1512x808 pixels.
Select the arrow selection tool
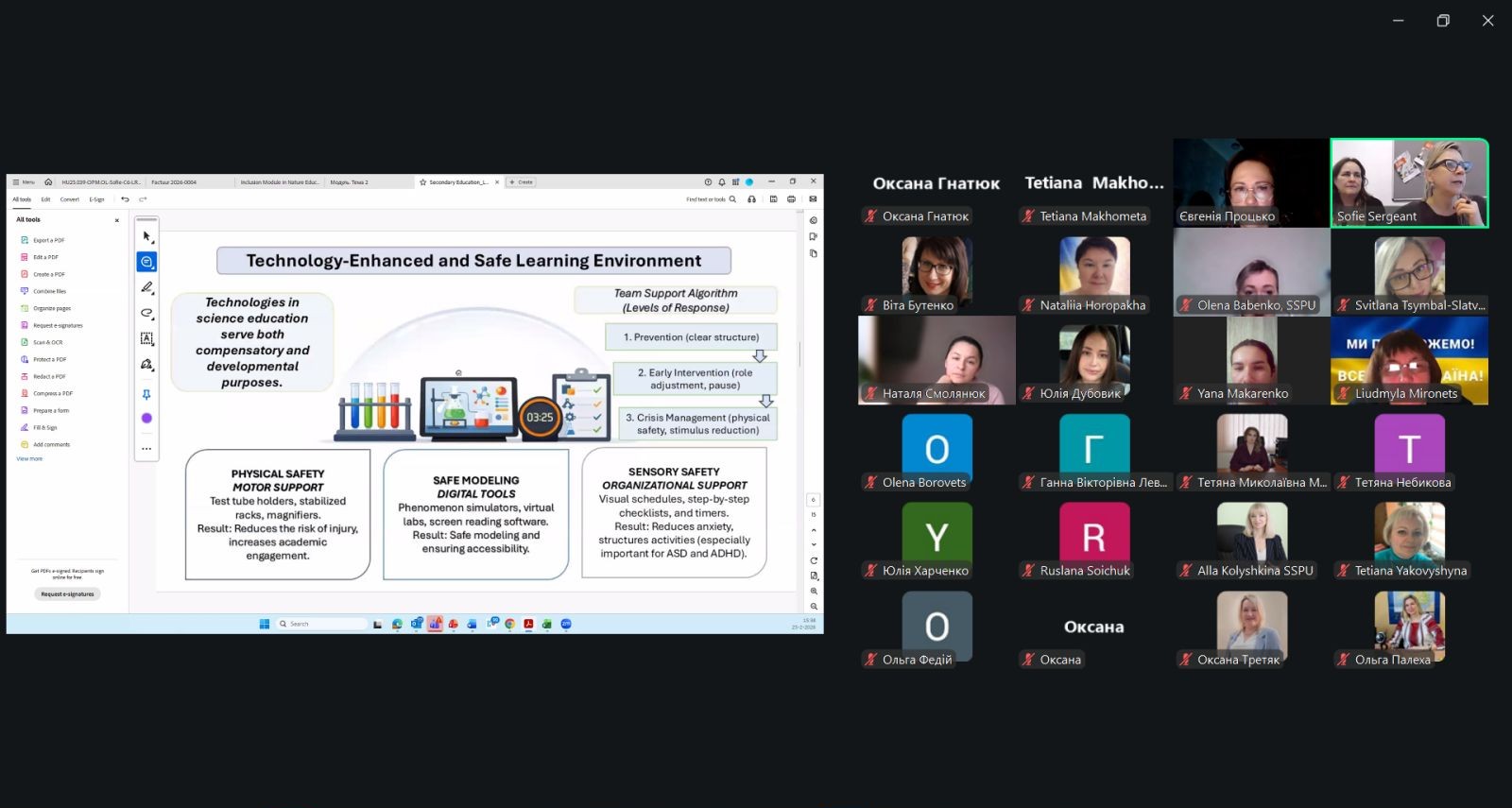[x=146, y=236]
